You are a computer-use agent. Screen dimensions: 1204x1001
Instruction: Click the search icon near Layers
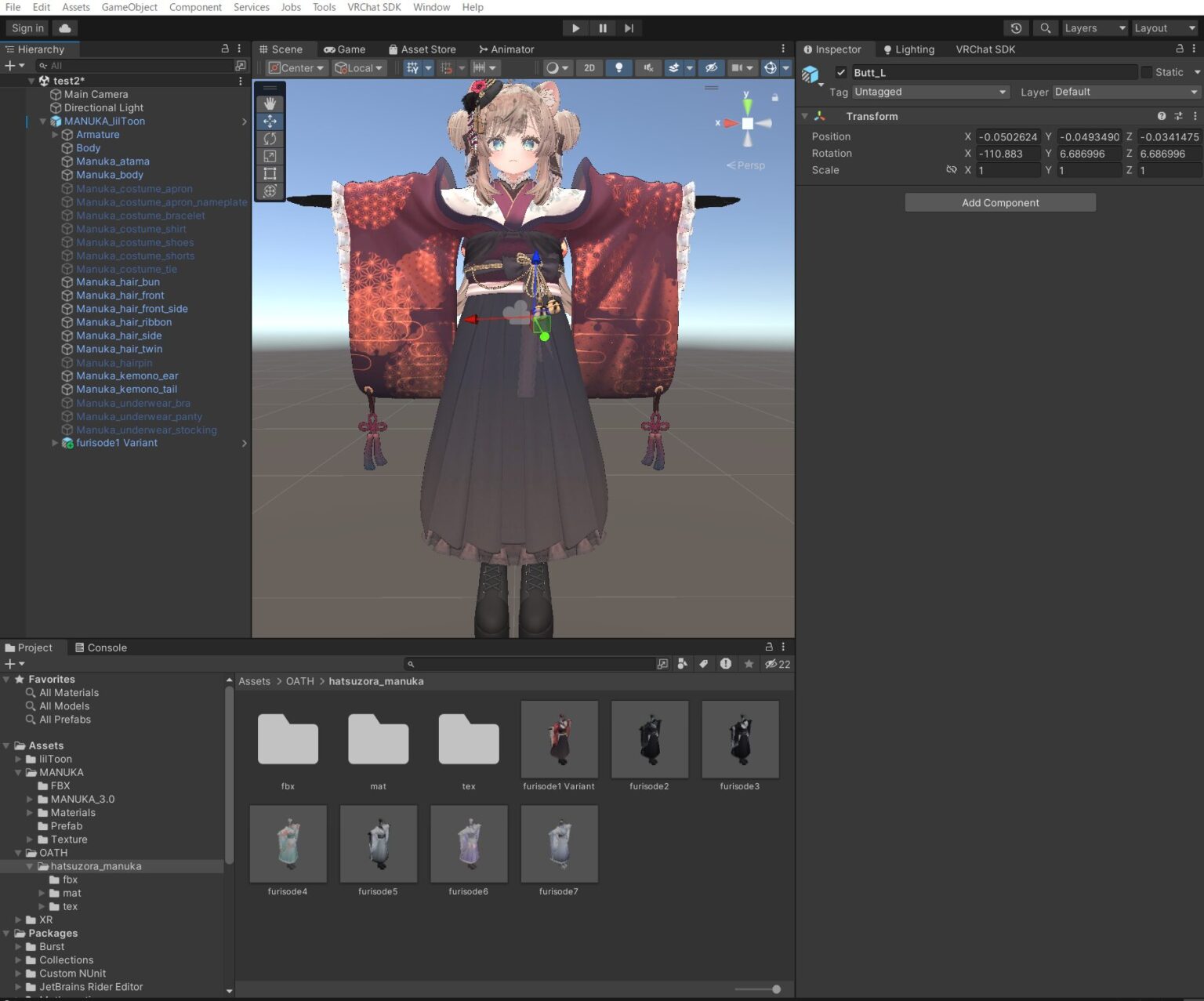tap(1045, 27)
